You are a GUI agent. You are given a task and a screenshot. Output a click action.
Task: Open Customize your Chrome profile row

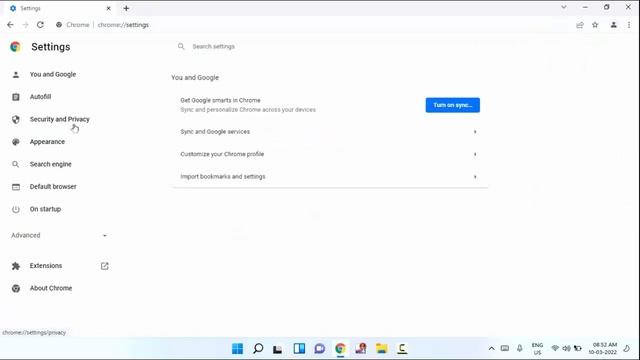(x=329, y=154)
